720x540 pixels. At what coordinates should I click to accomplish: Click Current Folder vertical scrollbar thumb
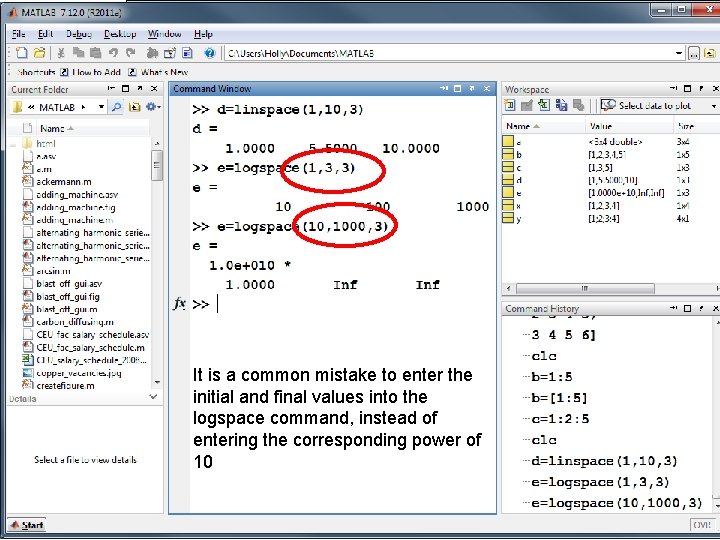[x=157, y=165]
